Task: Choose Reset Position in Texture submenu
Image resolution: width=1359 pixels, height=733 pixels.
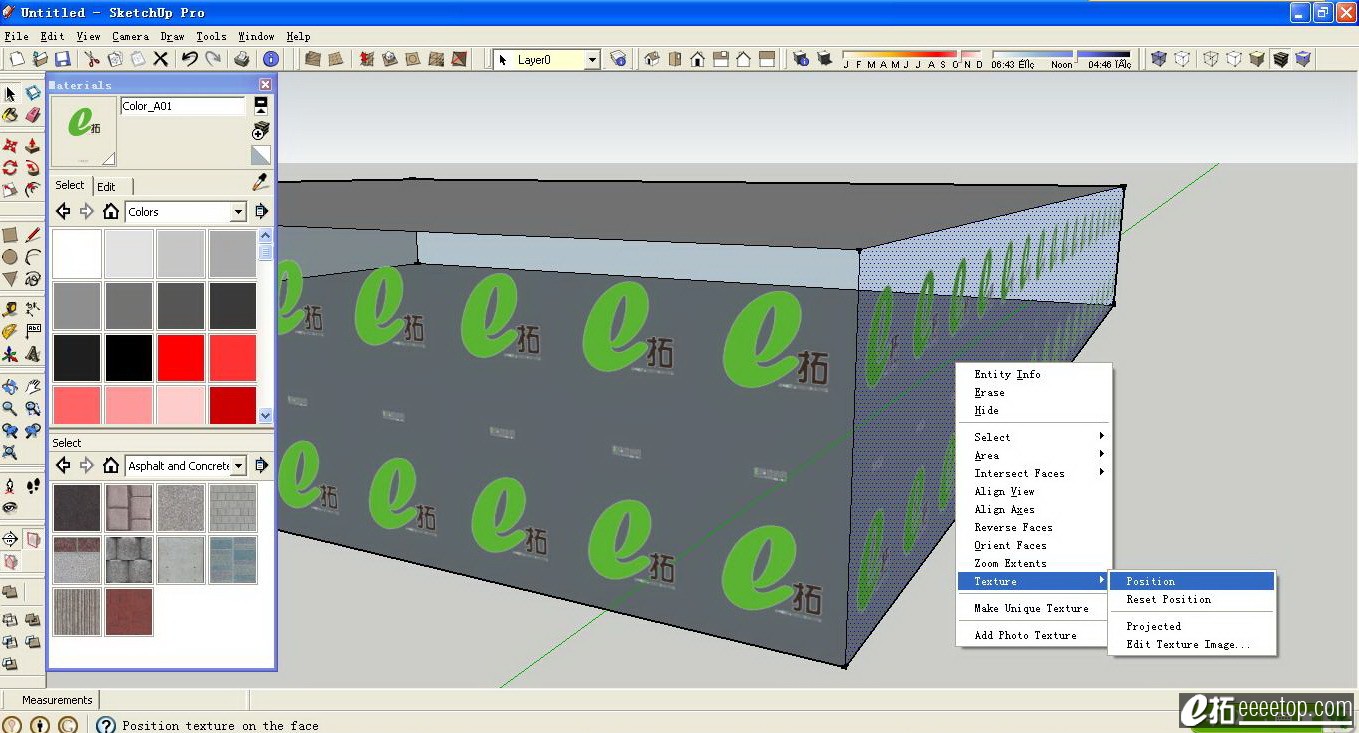Action: [x=1192, y=599]
